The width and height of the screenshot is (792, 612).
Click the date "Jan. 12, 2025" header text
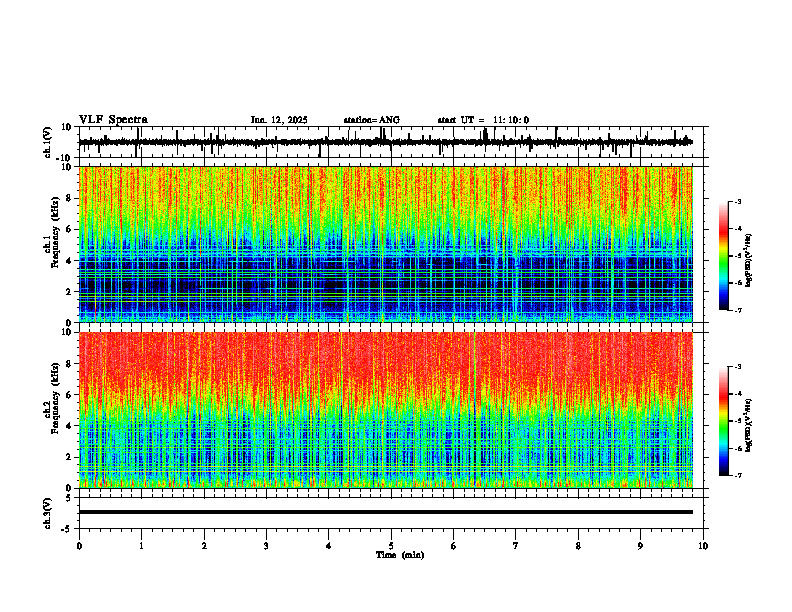[279, 120]
